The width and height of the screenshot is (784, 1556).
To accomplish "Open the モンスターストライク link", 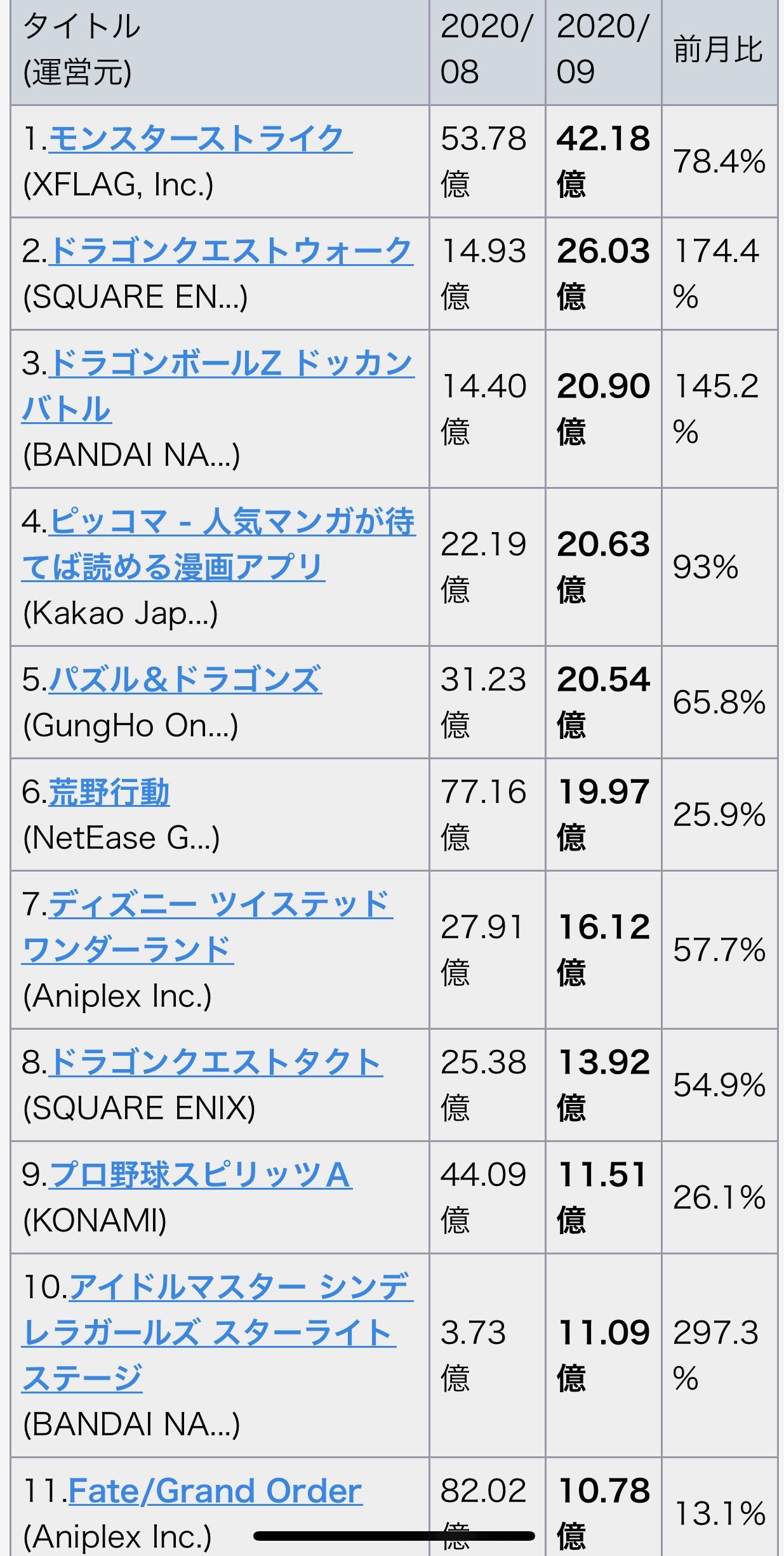I will pyautogui.click(x=200, y=139).
